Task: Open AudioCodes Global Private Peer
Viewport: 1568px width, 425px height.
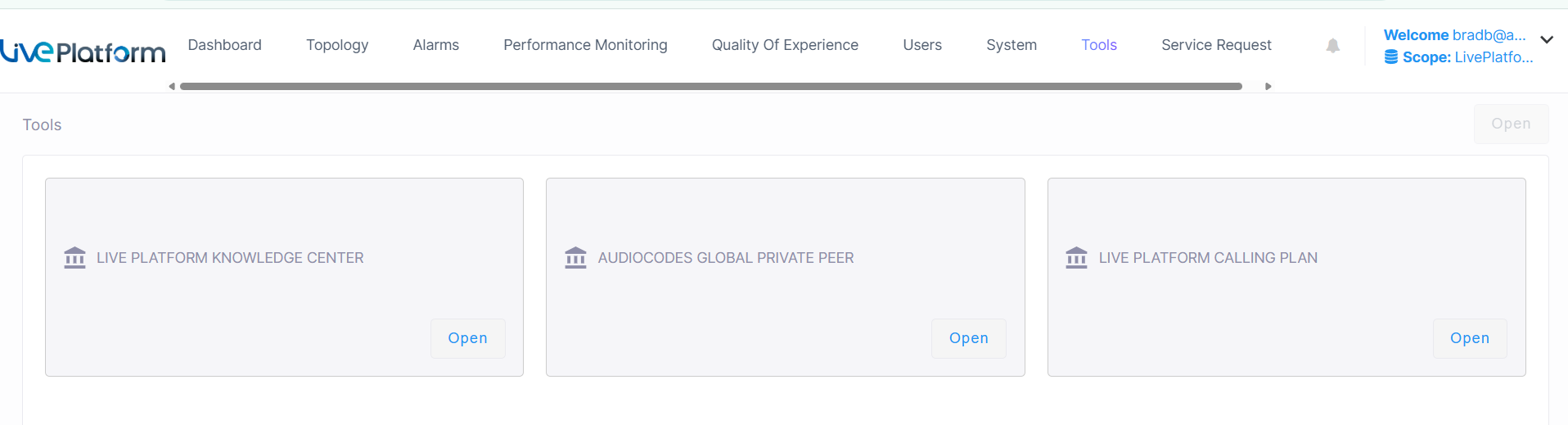Action: pos(968,338)
